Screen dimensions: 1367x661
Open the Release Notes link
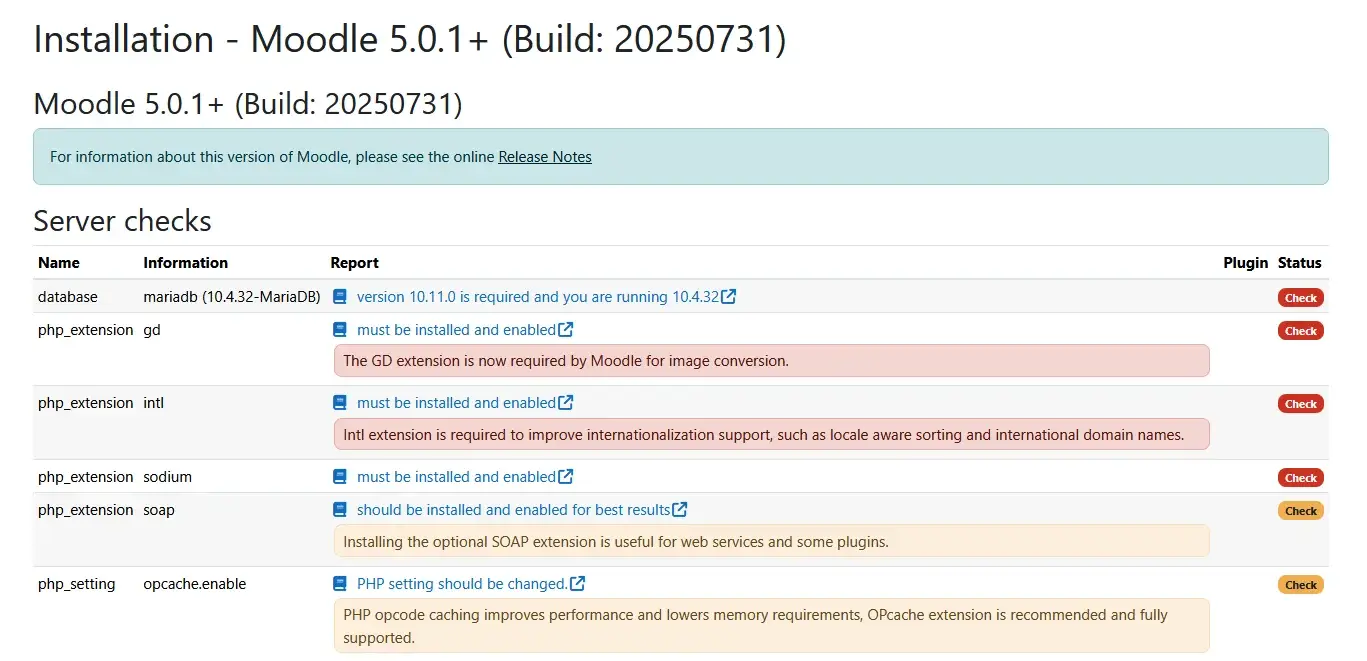(545, 157)
